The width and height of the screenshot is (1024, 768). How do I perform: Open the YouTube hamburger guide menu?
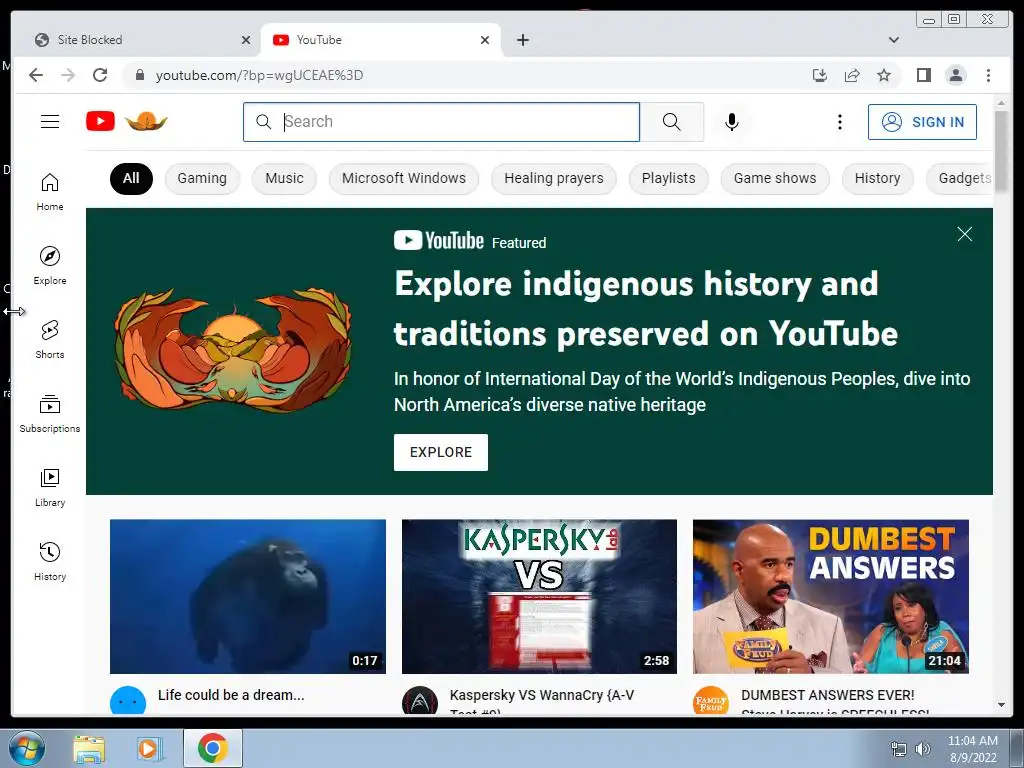[50, 121]
